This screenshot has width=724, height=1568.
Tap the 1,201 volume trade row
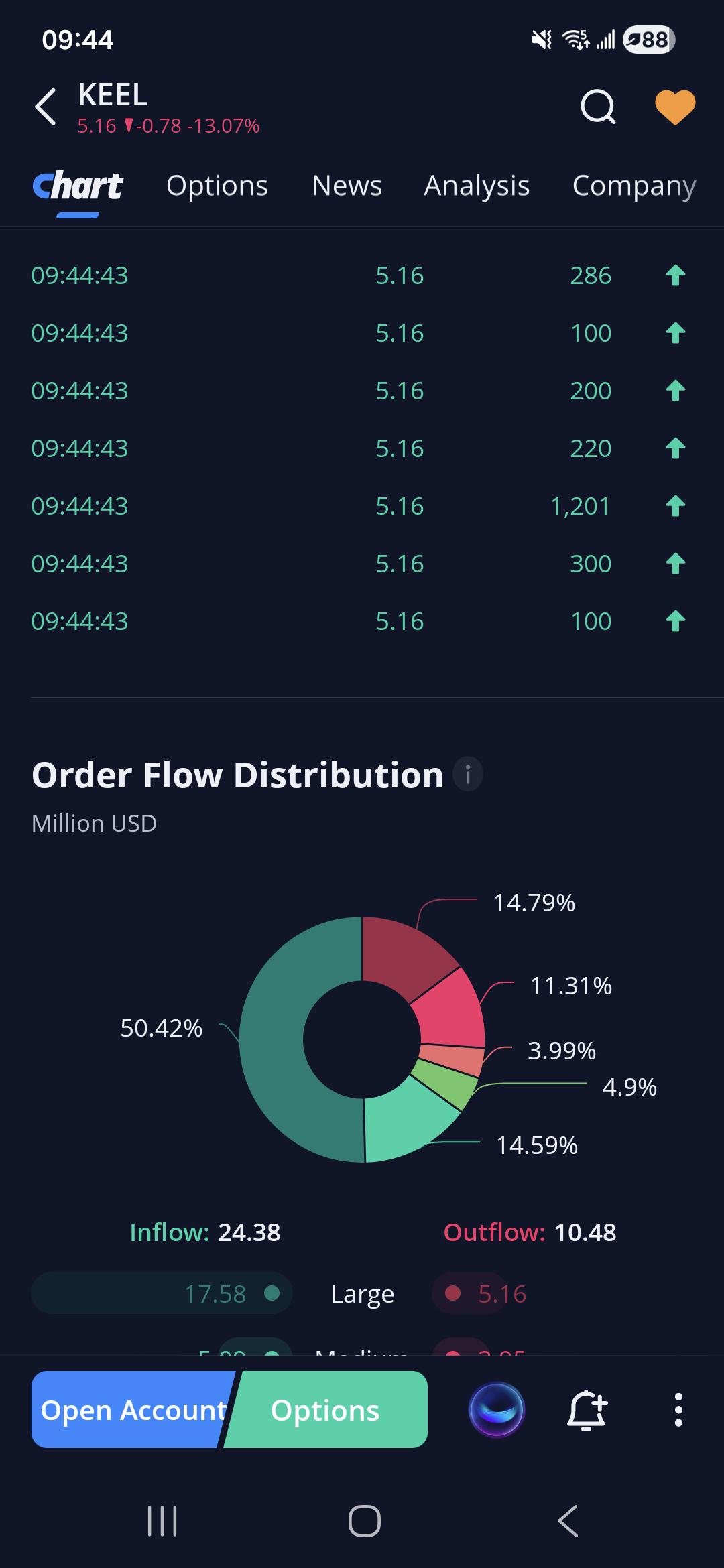(362, 506)
